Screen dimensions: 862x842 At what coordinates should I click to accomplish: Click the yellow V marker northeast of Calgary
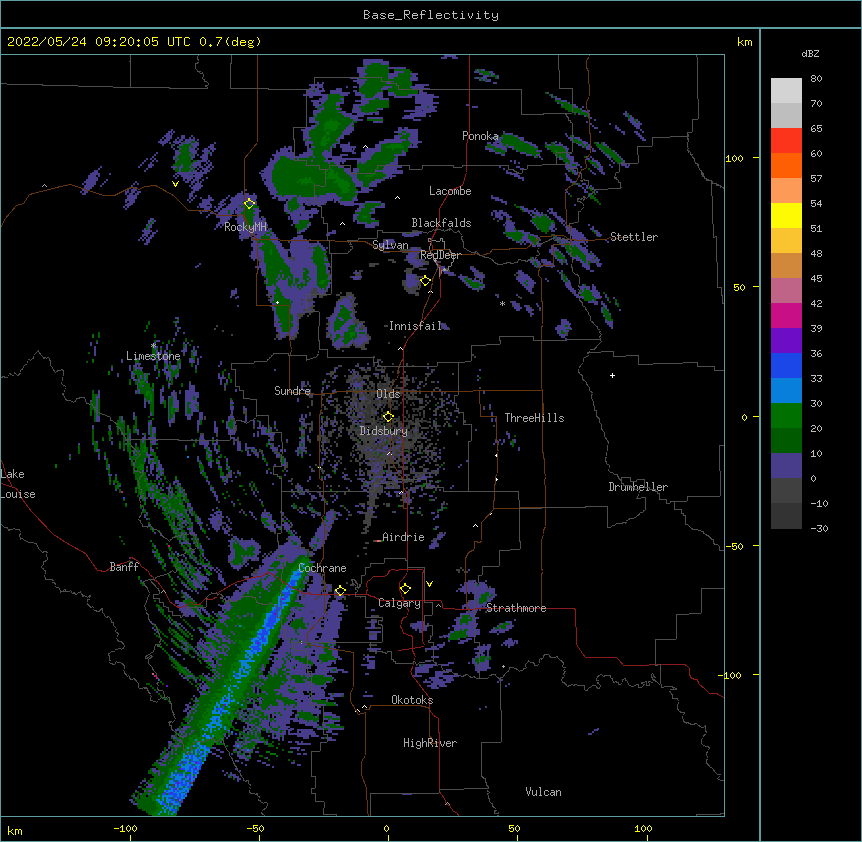429,584
